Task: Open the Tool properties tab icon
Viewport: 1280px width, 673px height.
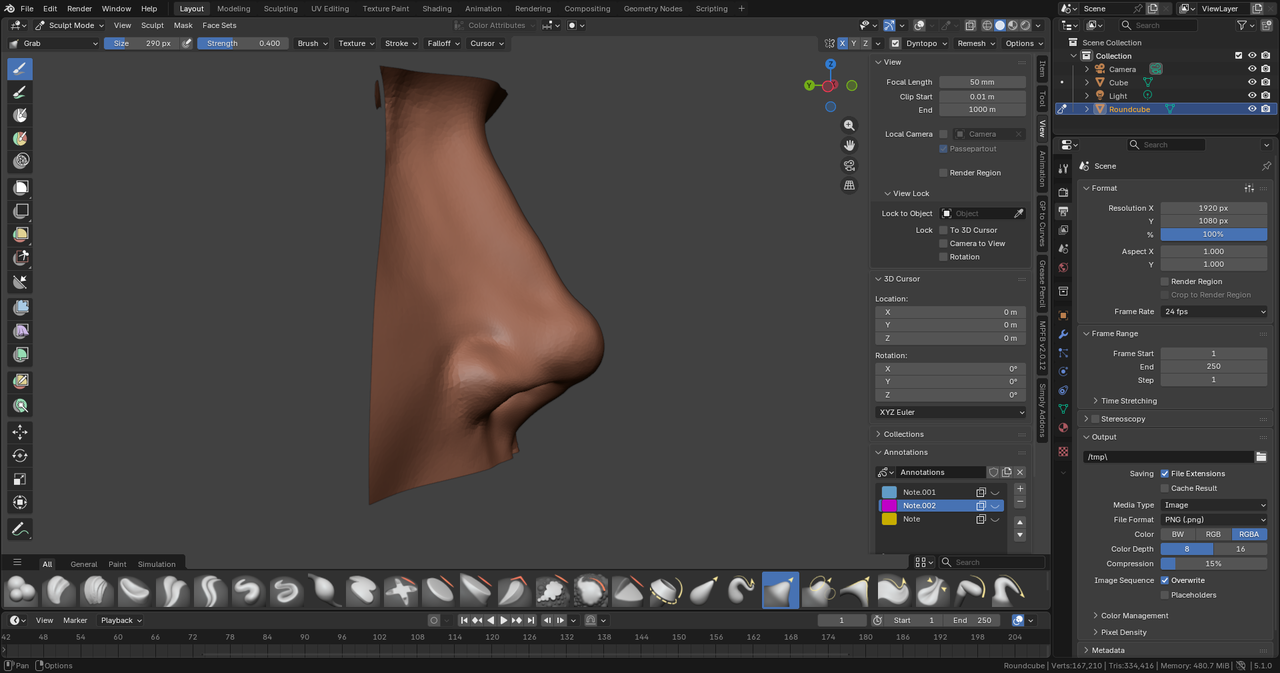Action: [x=1063, y=168]
